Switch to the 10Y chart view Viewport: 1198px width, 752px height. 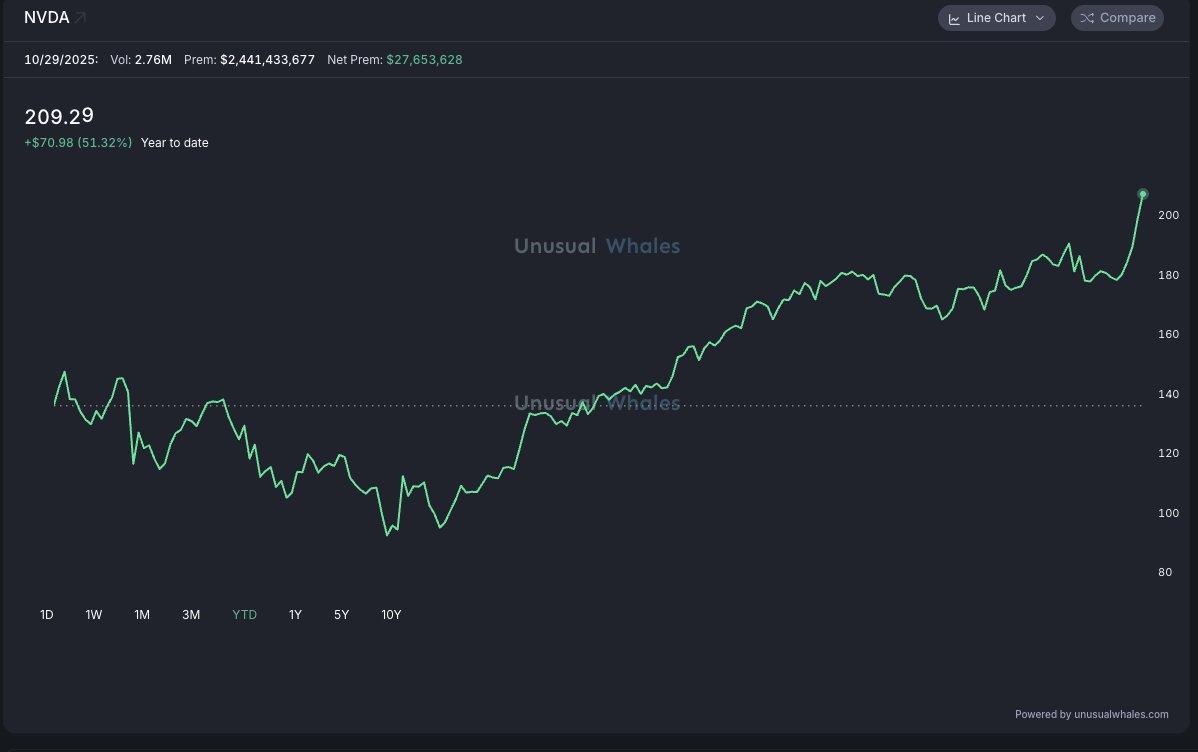[391, 614]
